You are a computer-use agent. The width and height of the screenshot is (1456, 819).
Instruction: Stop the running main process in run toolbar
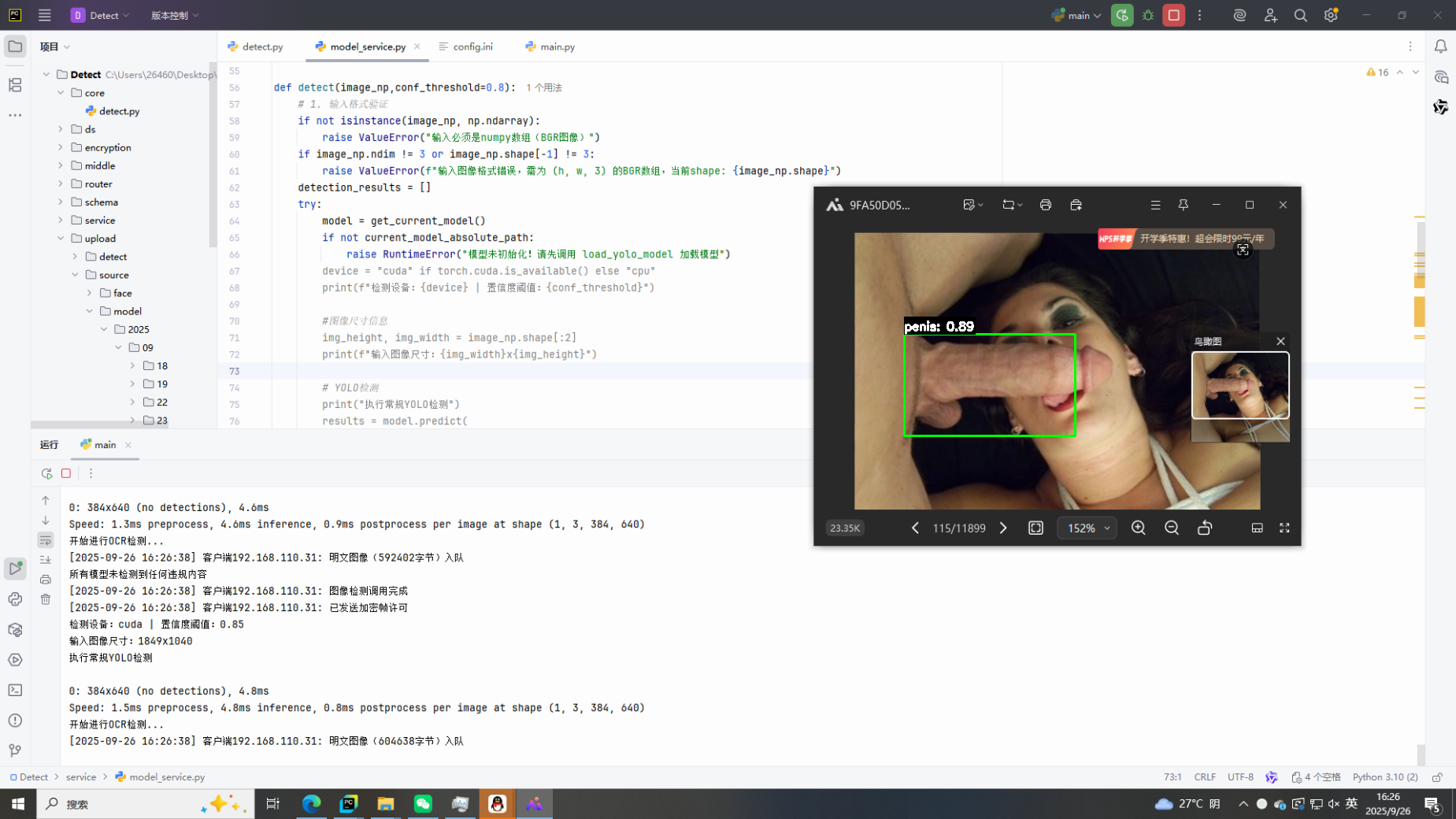tap(66, 473)
